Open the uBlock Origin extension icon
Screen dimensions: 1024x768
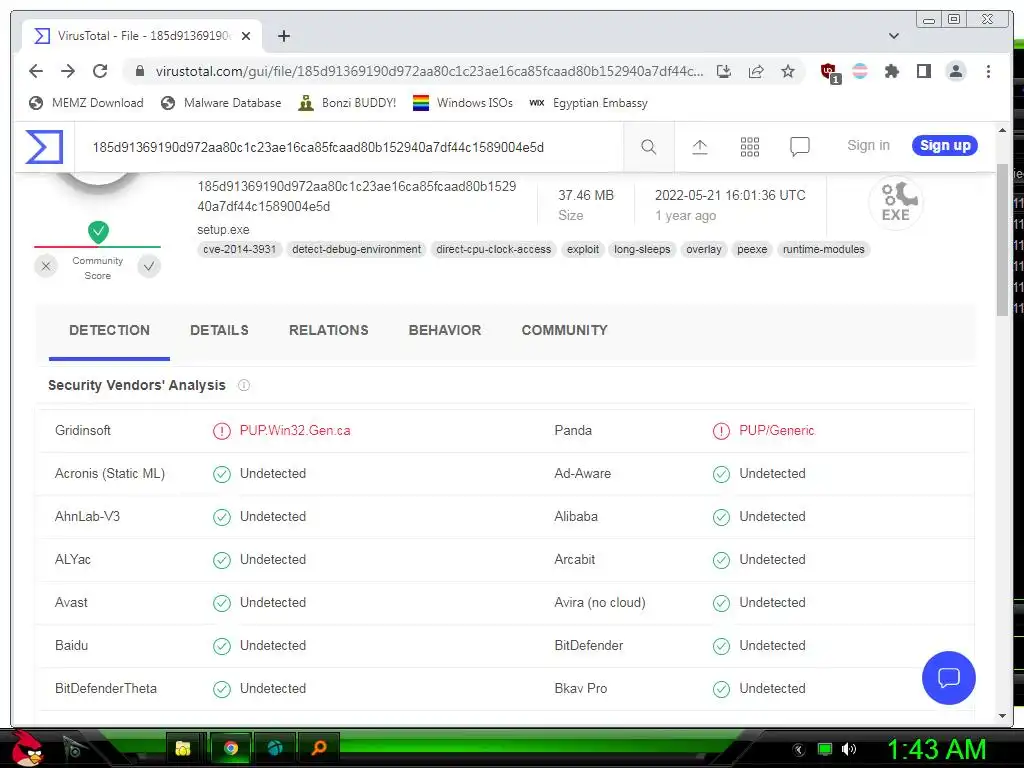pyautogui.click(x=830, y=72)
